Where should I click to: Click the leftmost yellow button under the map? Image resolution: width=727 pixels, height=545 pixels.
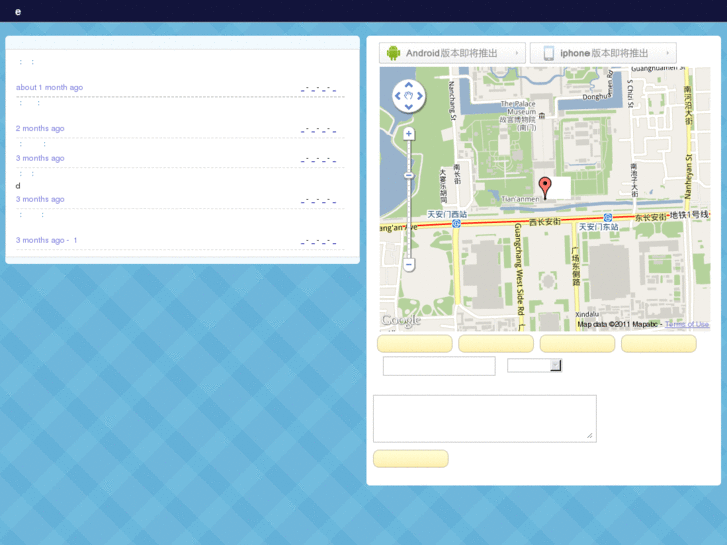click(415, 344)
